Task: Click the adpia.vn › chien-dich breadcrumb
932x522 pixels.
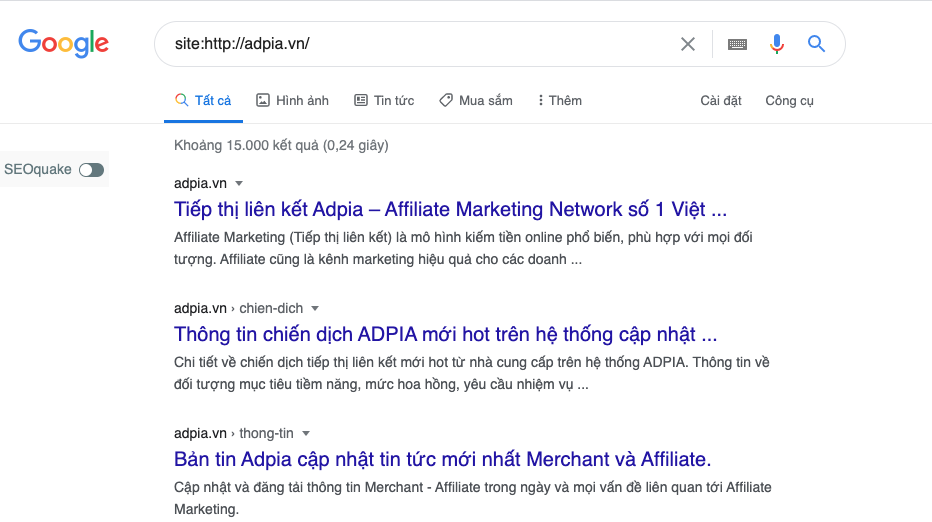Action: (x=238, y=308)
